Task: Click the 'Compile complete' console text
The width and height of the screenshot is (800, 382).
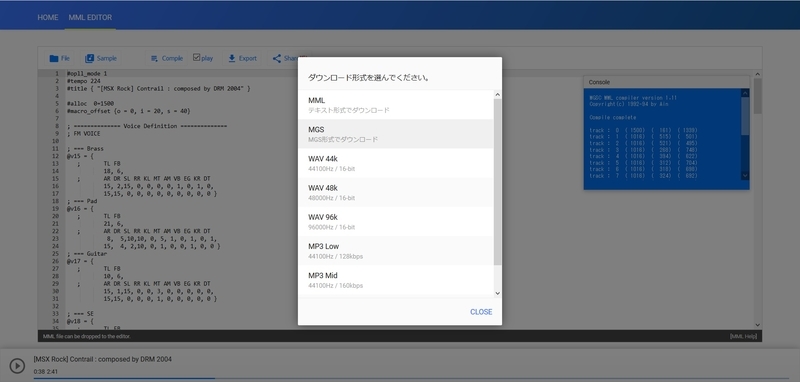Action: click(613, 117)
